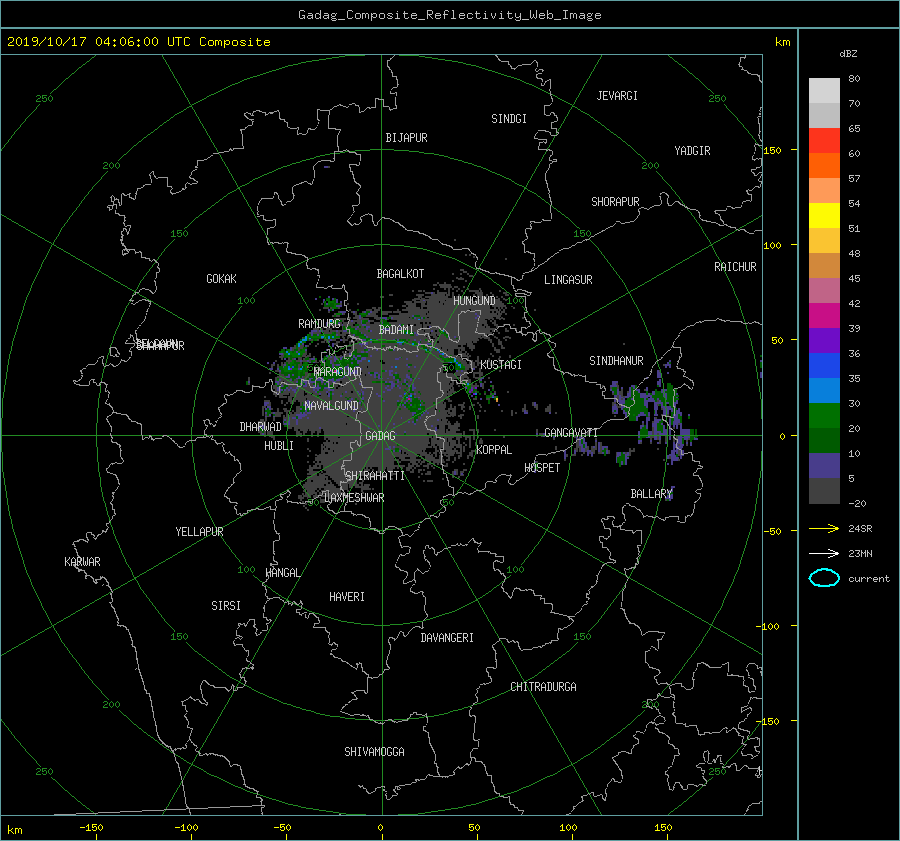Click the HAVERI city label
The image size is (900, 841).
point(347,596)
